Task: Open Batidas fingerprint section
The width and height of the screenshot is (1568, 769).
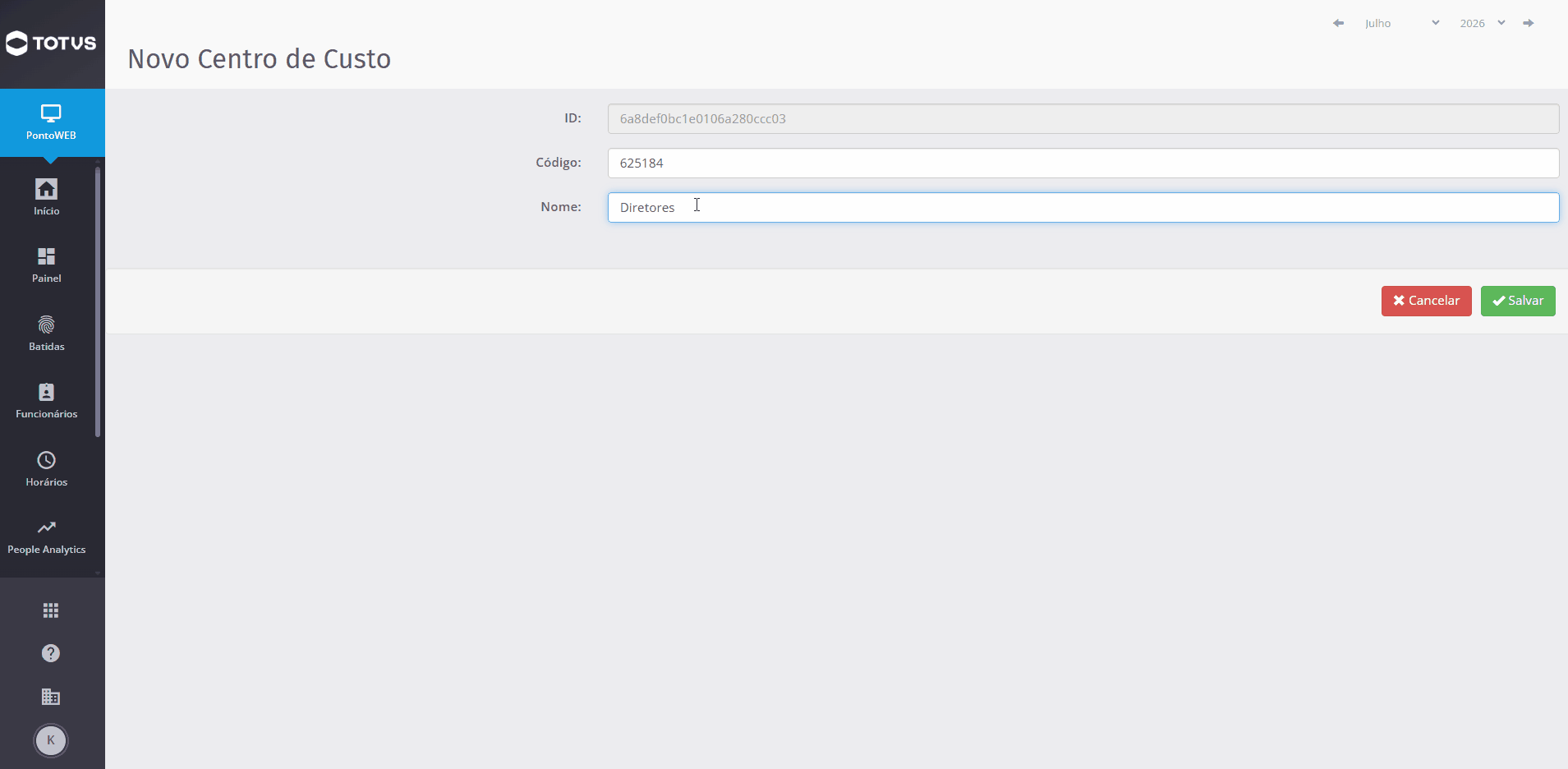Action: [47, 334]
